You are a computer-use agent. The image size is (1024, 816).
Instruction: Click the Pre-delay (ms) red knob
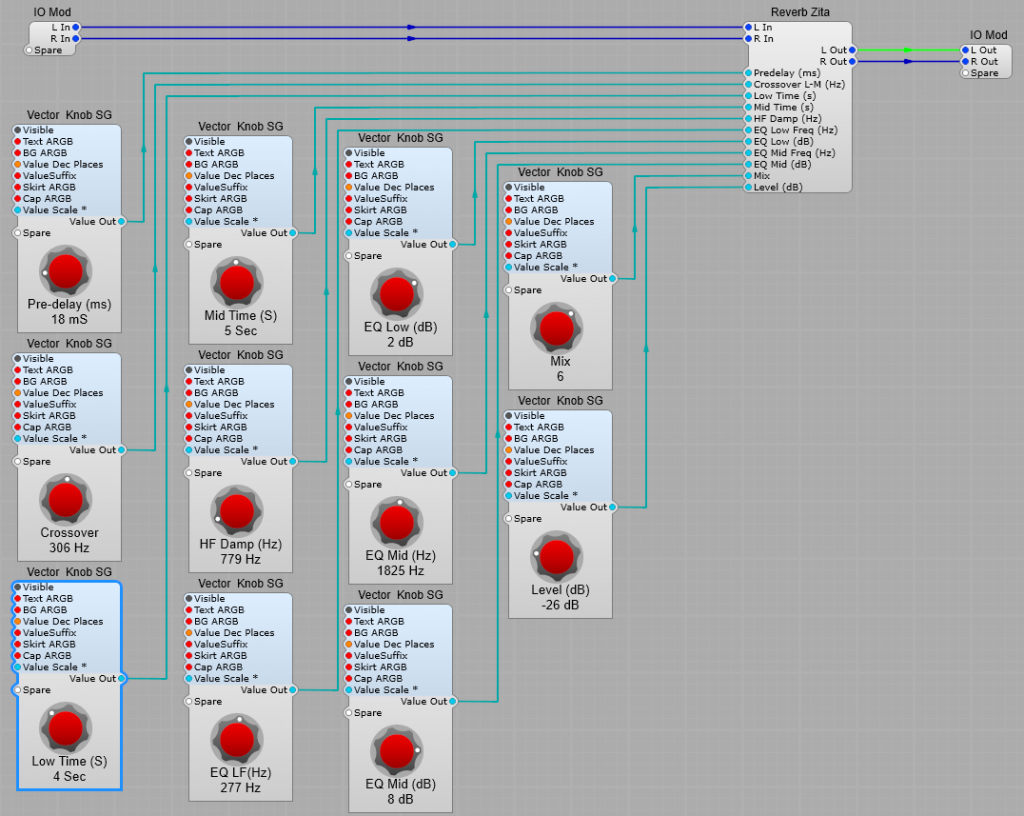point(66,272)
